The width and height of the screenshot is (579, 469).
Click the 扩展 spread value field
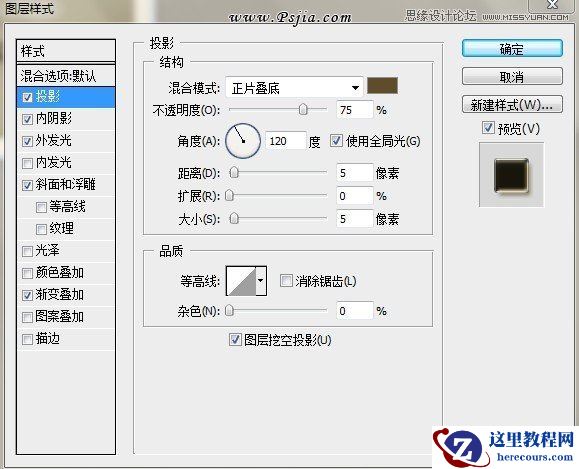pos(354,196)
